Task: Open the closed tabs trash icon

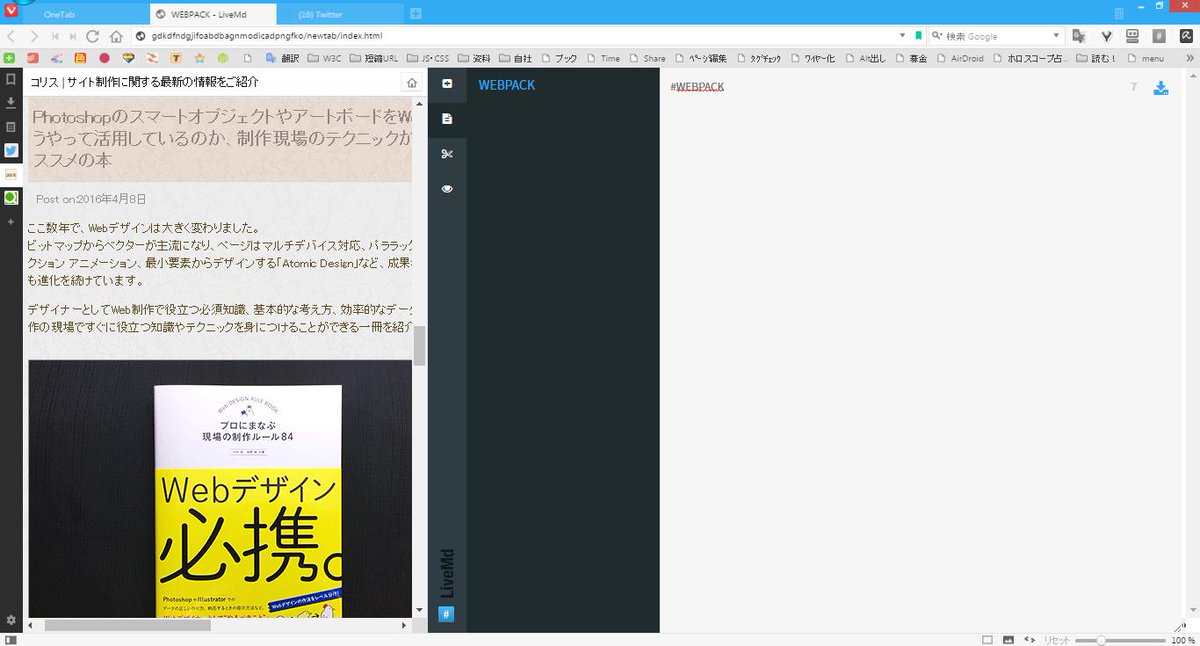Action: [1118, 14]
